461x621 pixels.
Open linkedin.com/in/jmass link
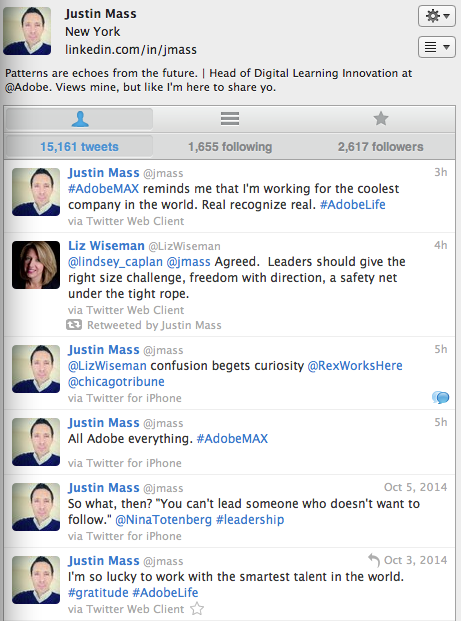pyautogui.click(x=131, y=50)
